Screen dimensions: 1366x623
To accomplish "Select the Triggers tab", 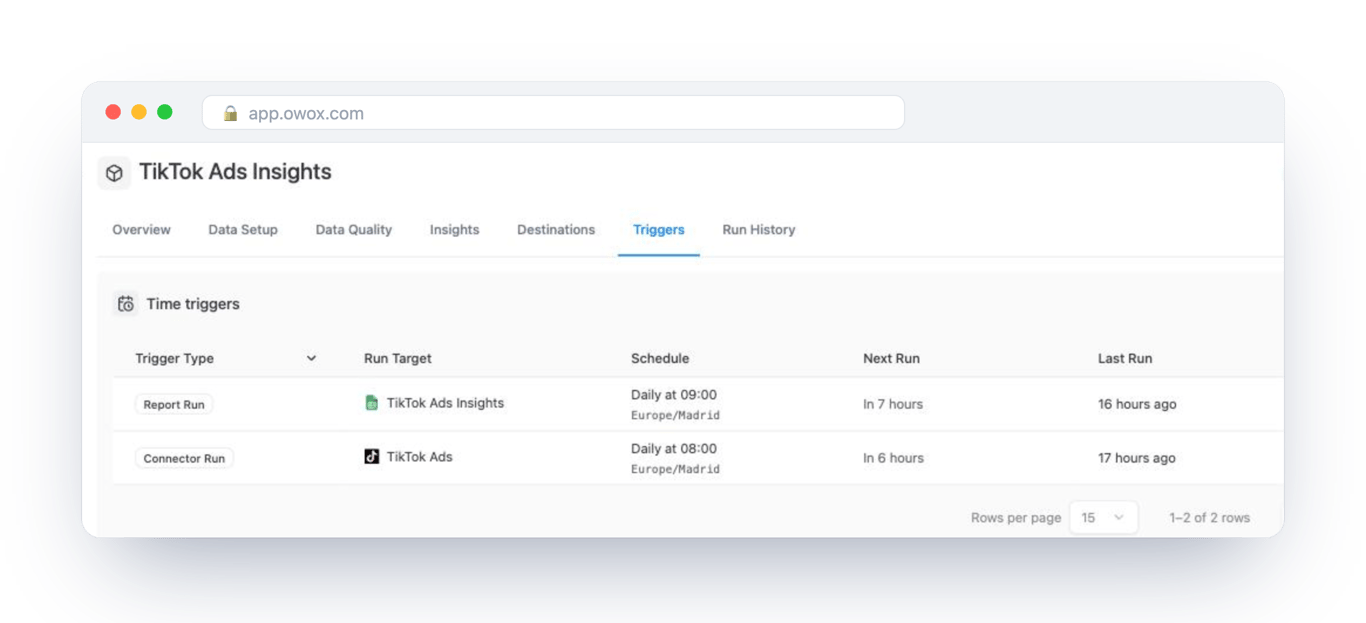I will (659, 230).
